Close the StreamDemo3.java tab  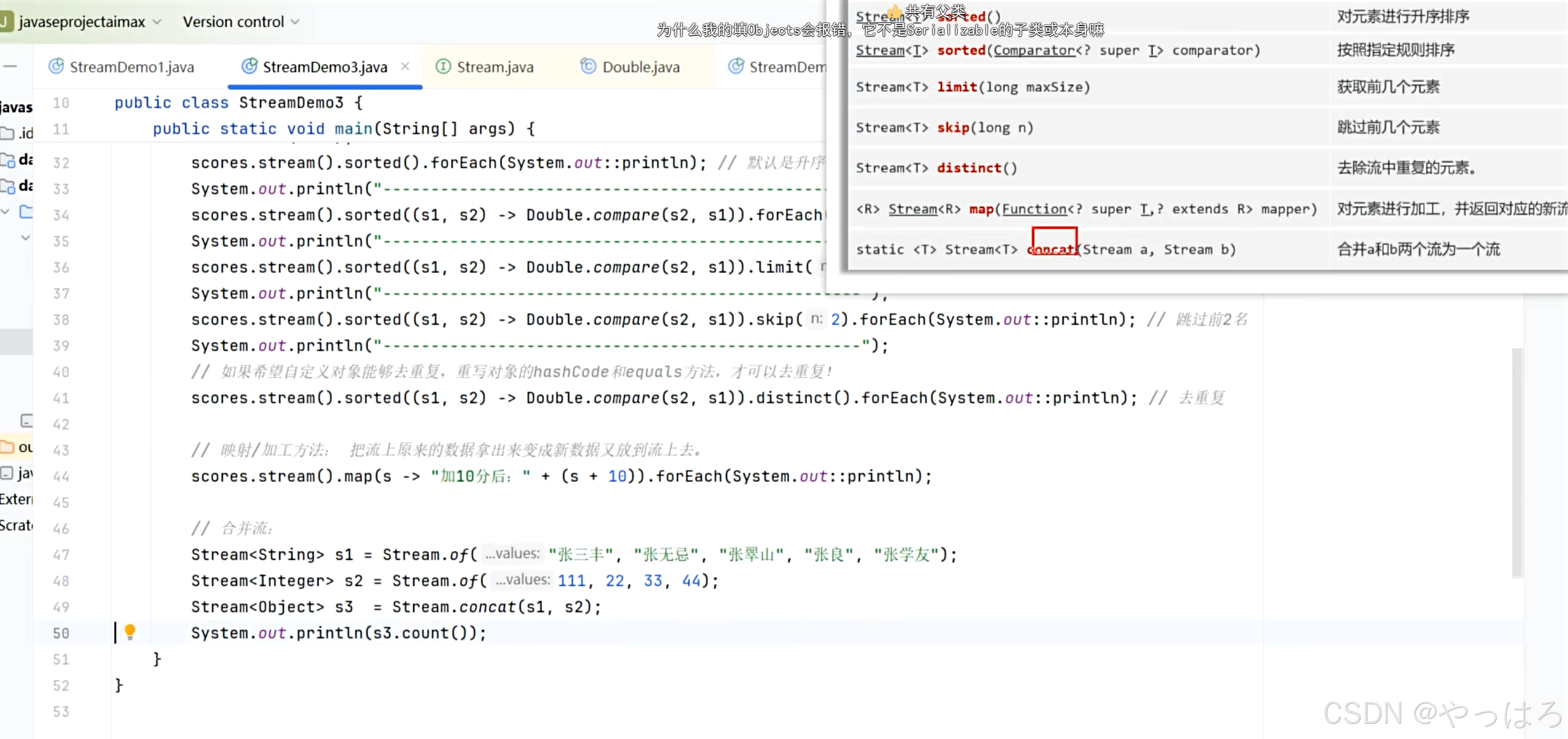406,66
